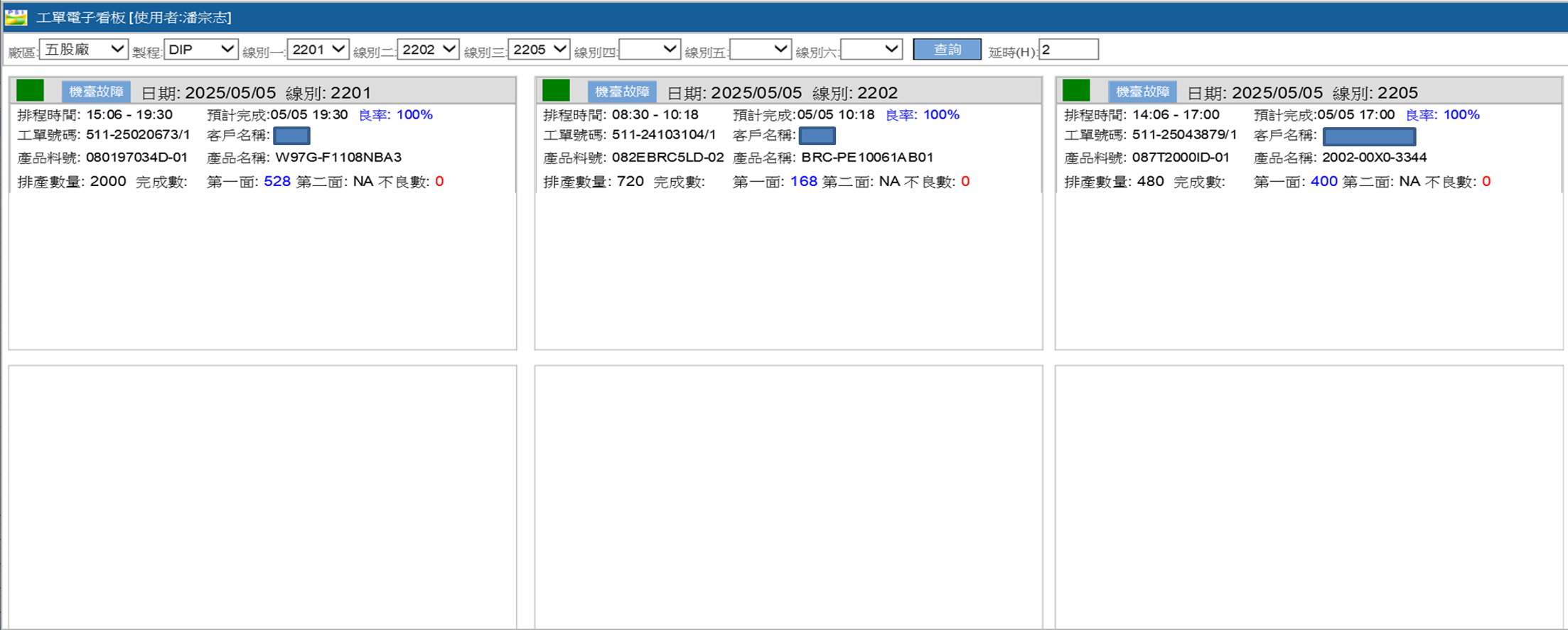
Task: Select work order 511-25043879/1
Action: 1185,135
